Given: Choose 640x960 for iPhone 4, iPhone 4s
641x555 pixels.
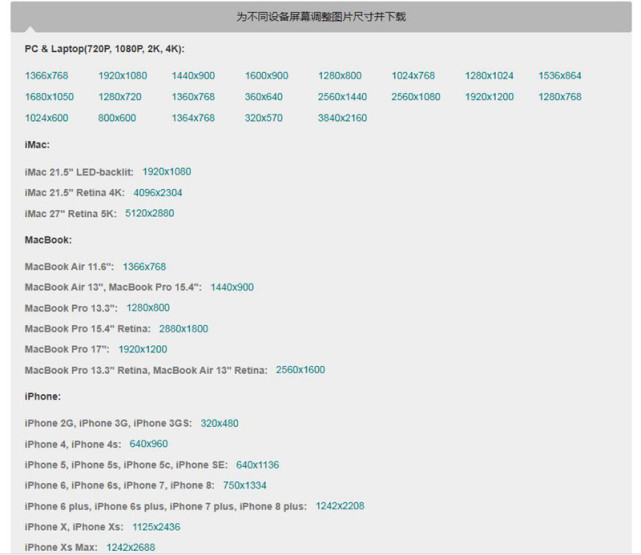Looking at the screenshot, I should 149,444.
